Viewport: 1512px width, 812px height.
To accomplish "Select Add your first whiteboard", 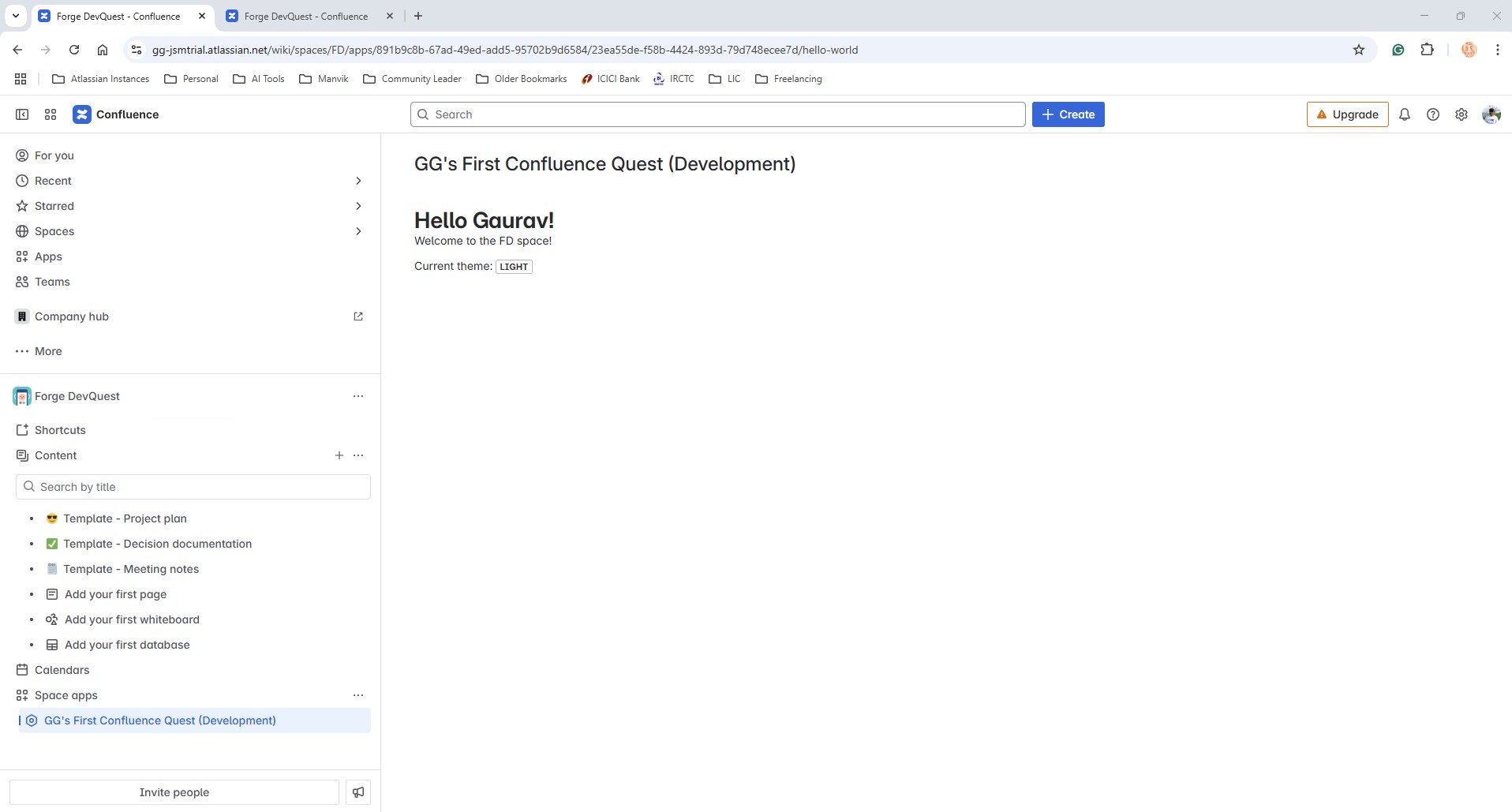I will click(x=132, y=619).
